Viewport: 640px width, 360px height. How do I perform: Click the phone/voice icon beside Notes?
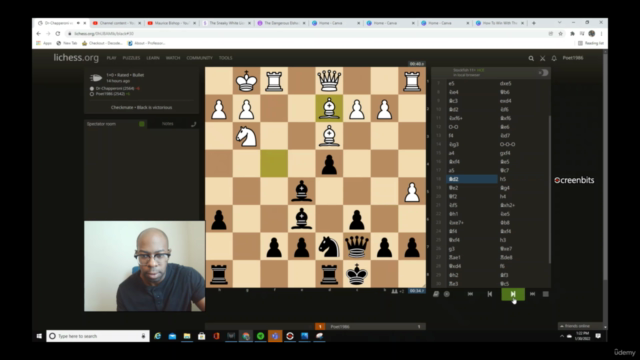[193, 124]
